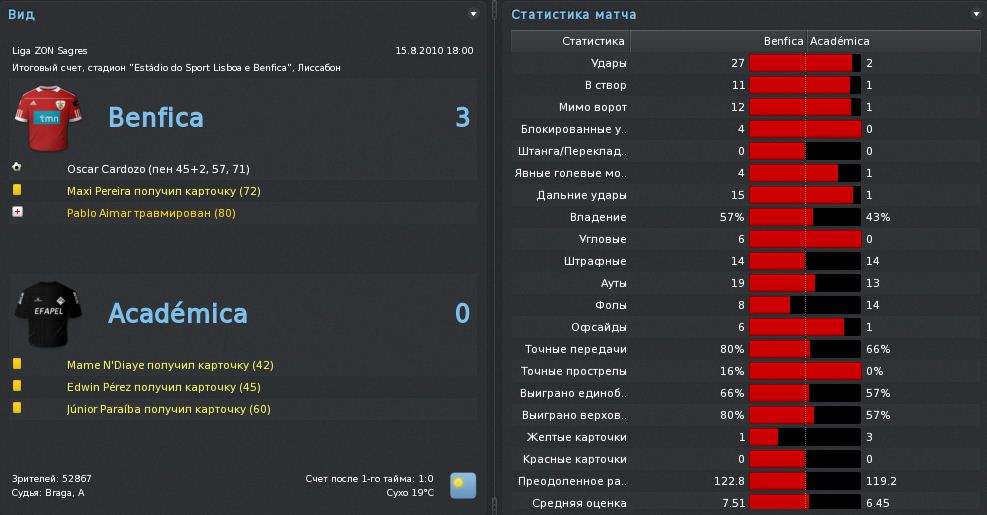
Task: Click the Benfica column header in stats table
Action: (x=783, y=41)
